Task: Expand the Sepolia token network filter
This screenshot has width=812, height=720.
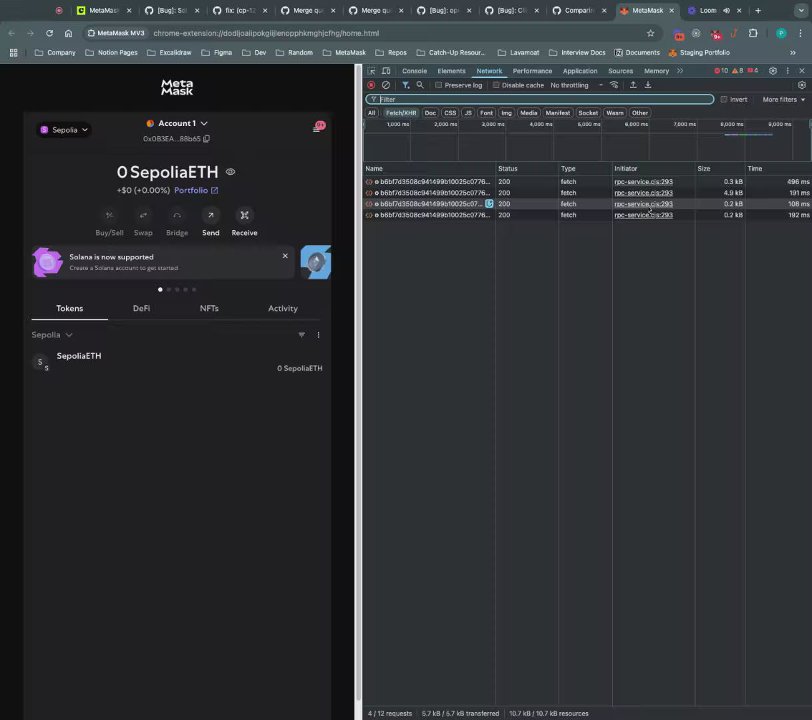Action: click(52, 335)
